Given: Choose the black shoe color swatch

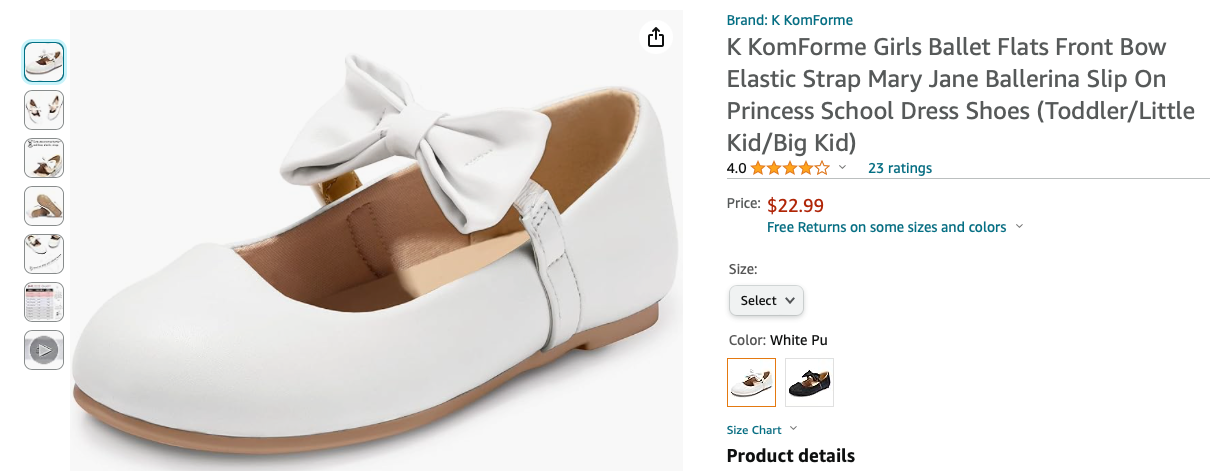Looking at the screenshot, I should tap(809, 382).
